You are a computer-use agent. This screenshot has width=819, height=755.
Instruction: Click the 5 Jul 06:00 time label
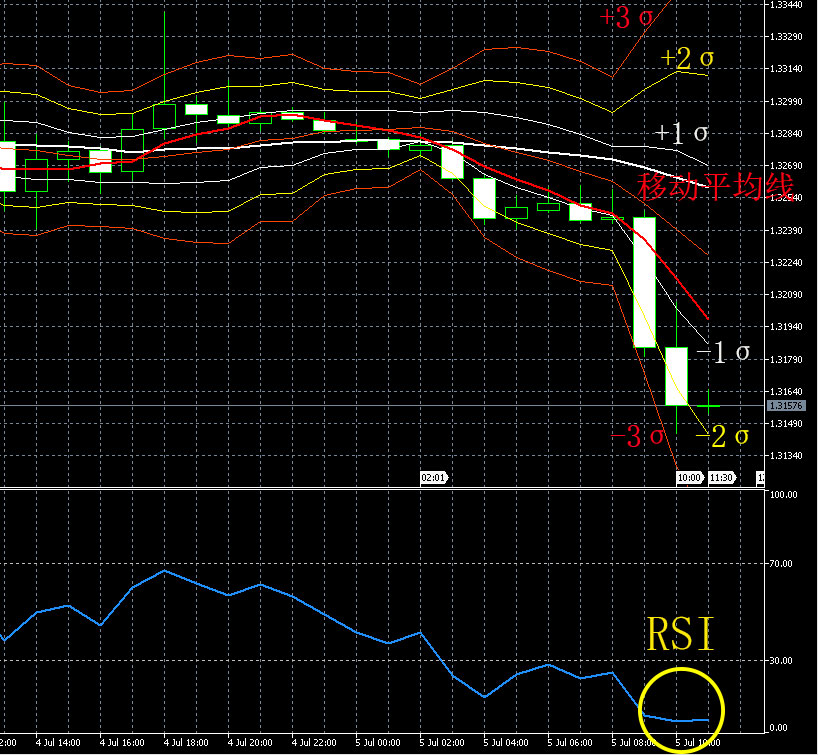click(x=570, y=742)
